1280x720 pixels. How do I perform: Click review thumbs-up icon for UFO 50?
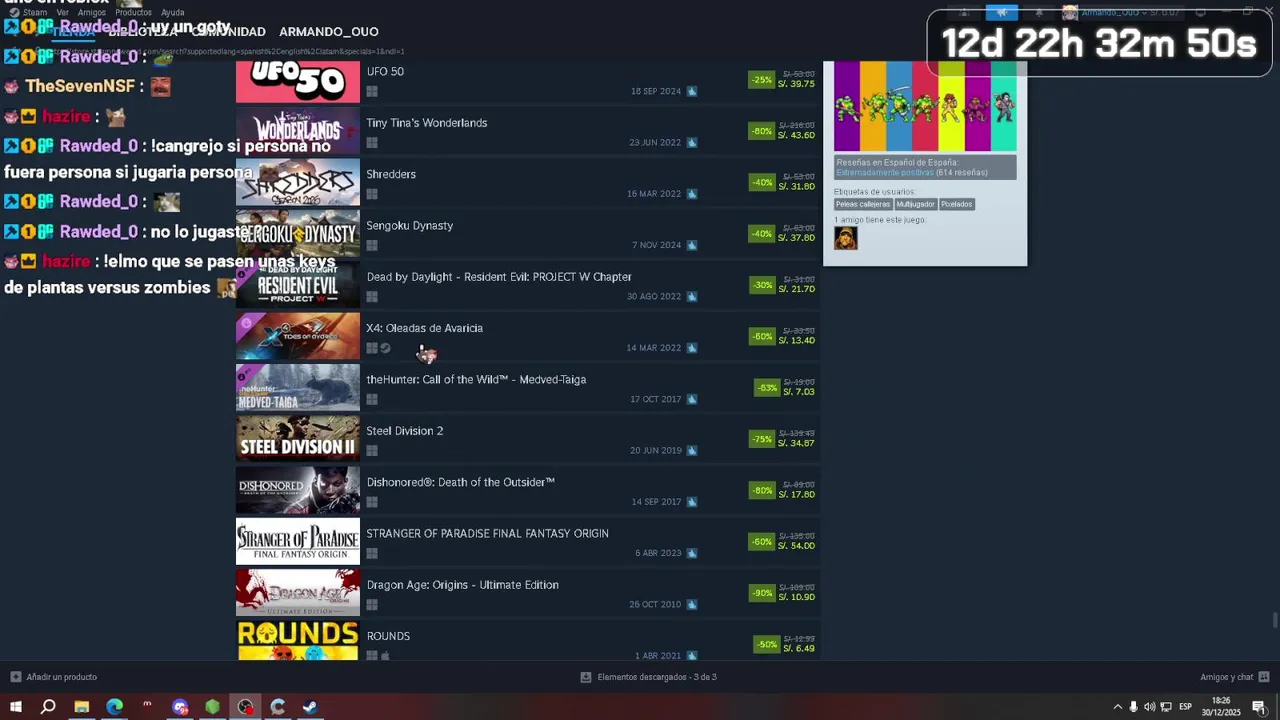(x=692, y=91)
